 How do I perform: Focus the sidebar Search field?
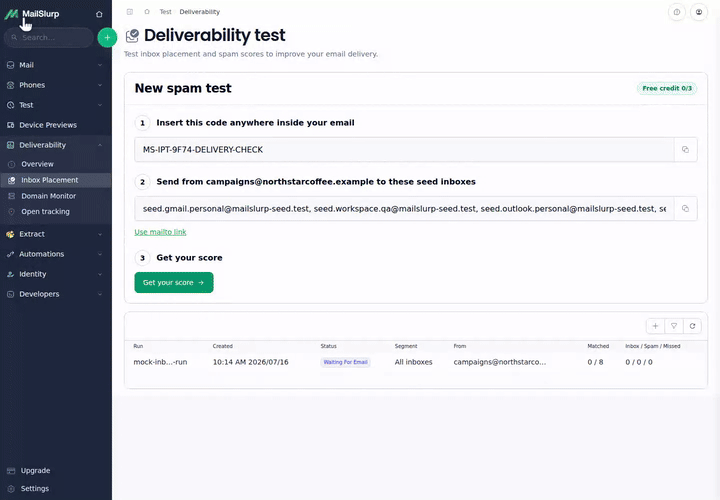coord(49,38)
